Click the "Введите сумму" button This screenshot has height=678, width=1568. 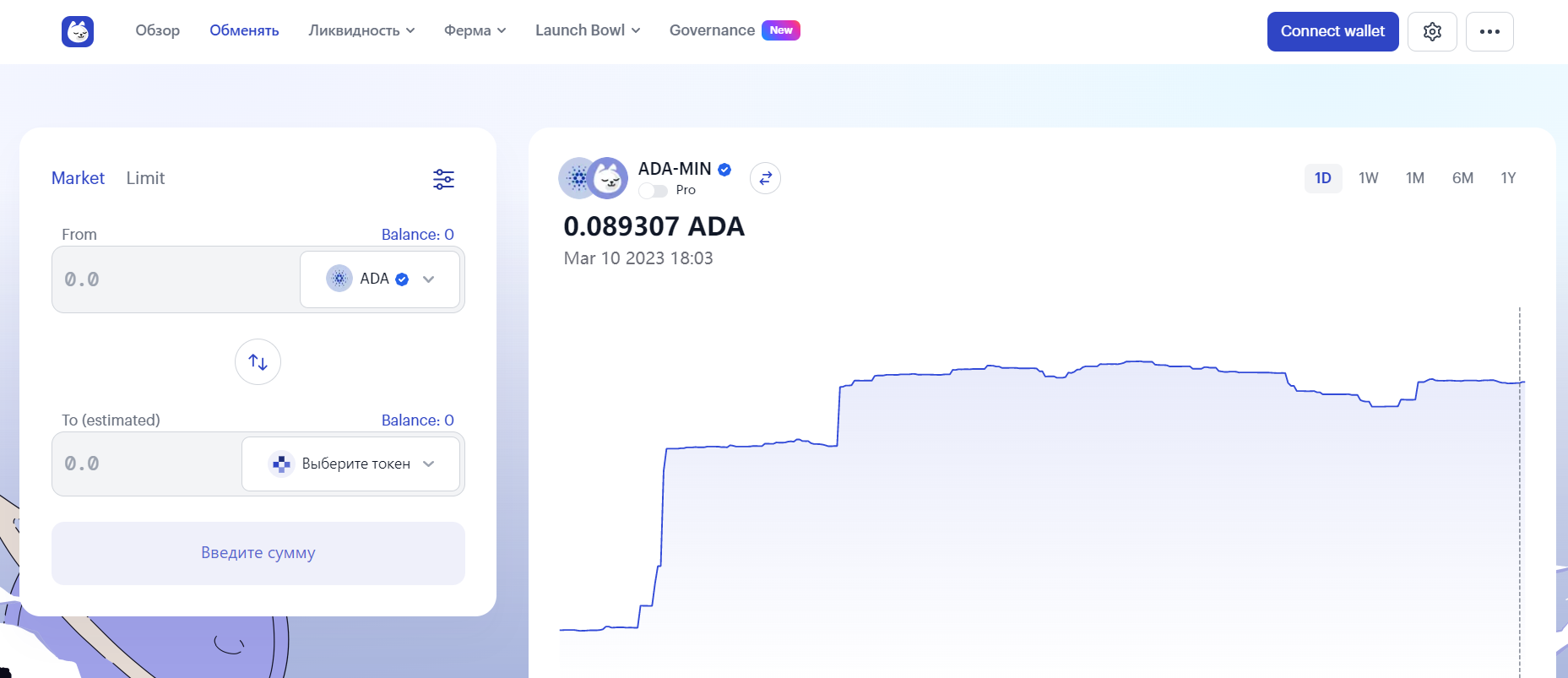[x=258, y=553]
